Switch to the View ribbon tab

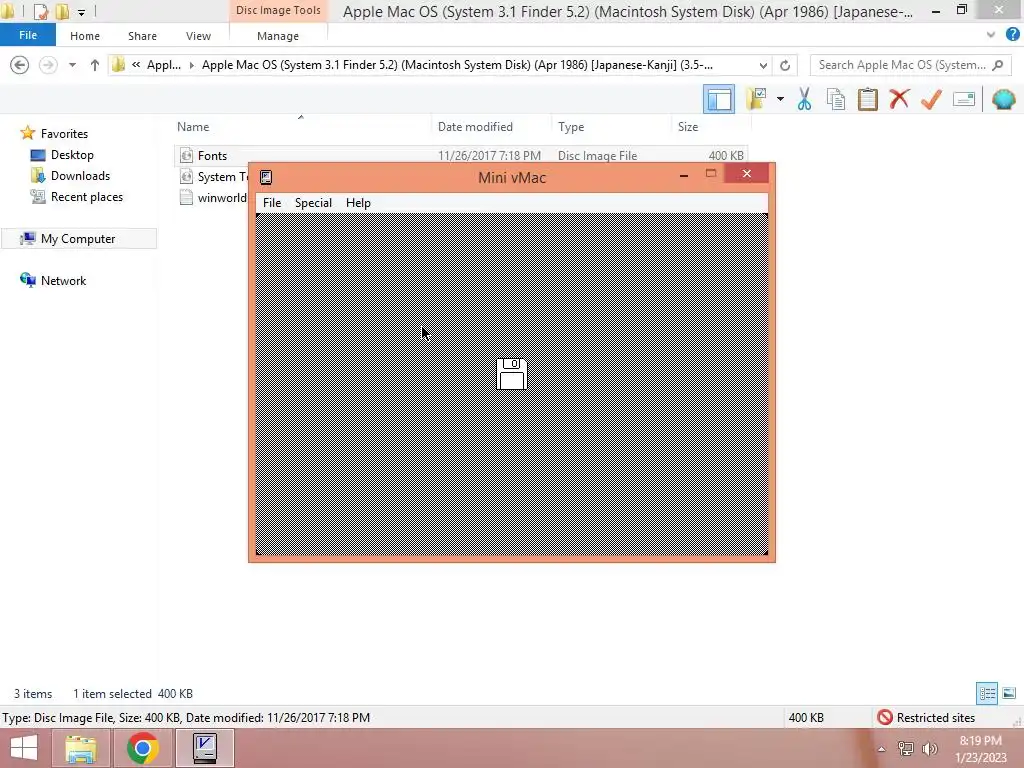pos(198,36)
